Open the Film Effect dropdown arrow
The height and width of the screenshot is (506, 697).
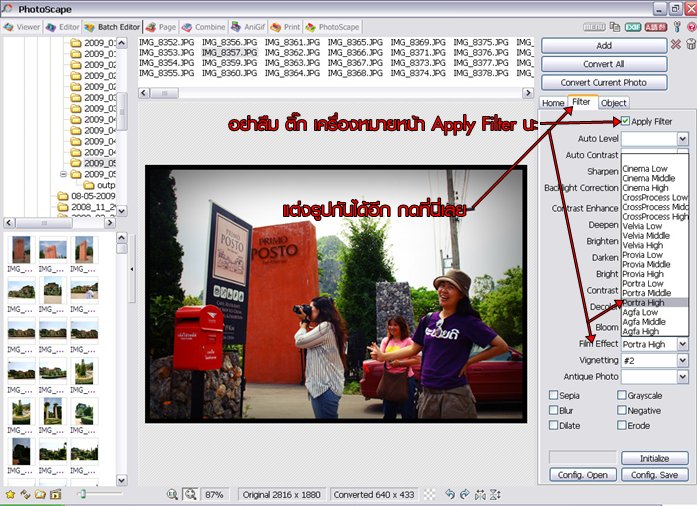tap(683, 344)
